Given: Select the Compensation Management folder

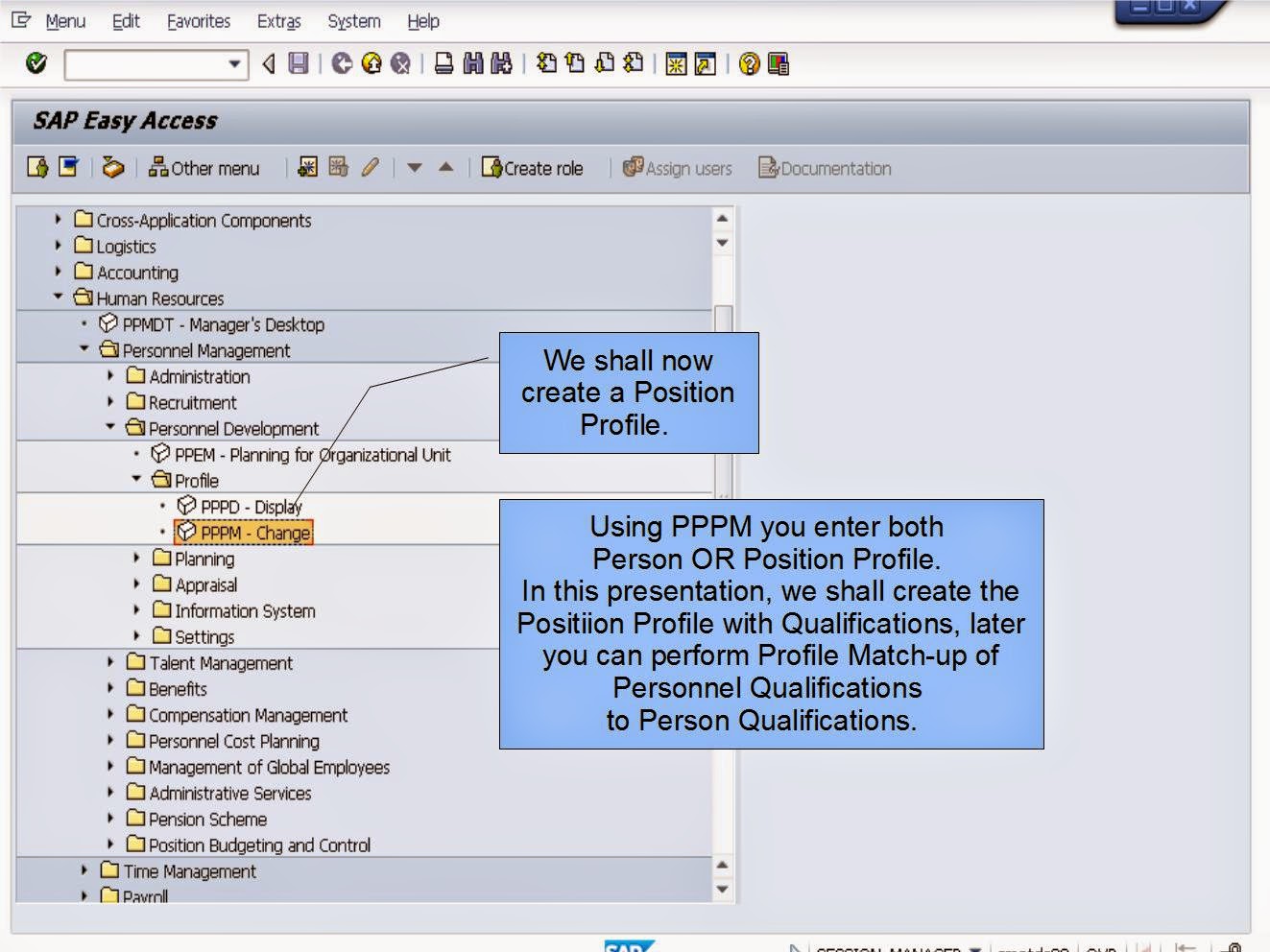Looking at the screenshot, I should click(237, 715).
